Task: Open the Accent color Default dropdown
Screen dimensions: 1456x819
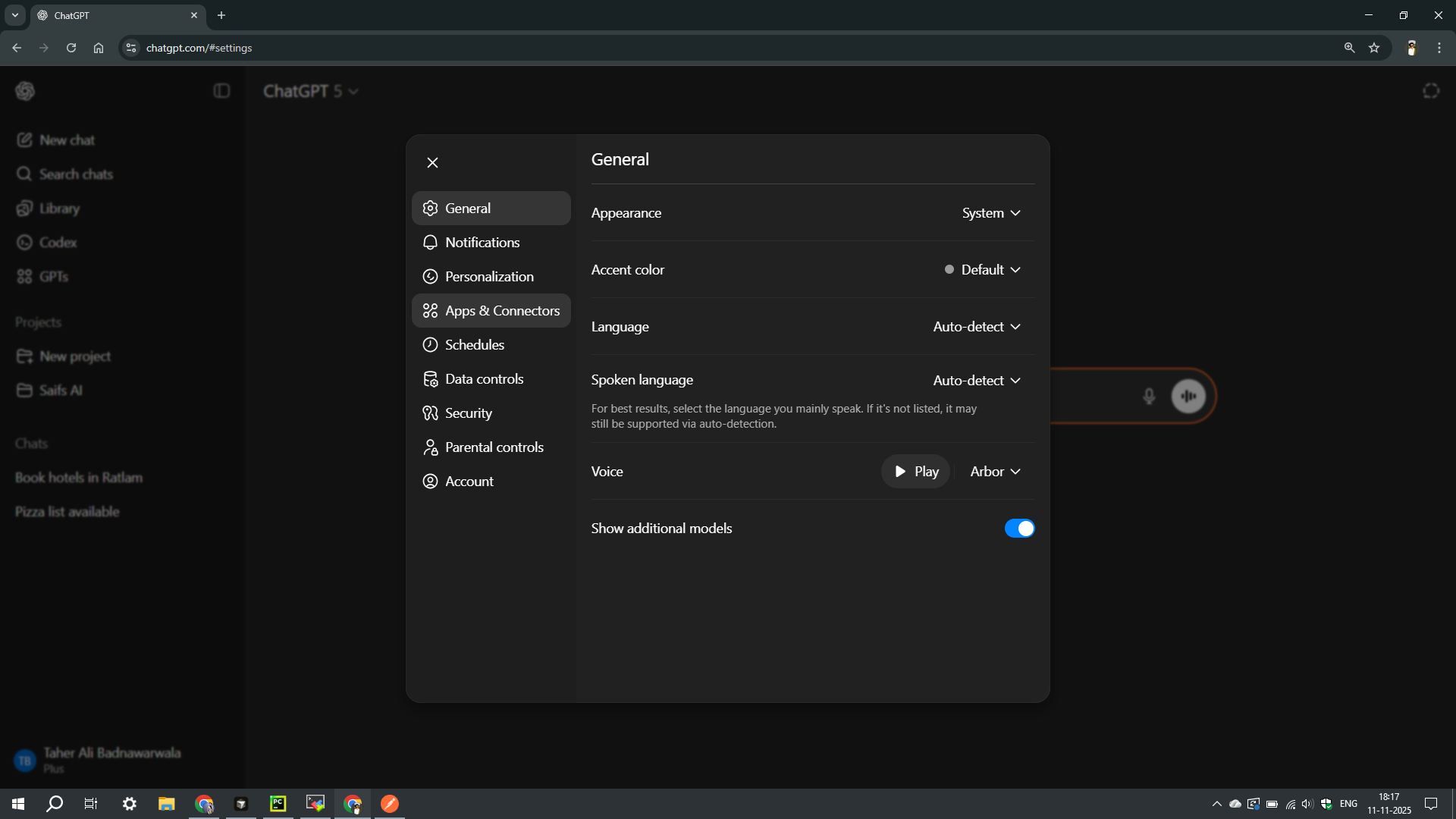Action: (983, 270)
